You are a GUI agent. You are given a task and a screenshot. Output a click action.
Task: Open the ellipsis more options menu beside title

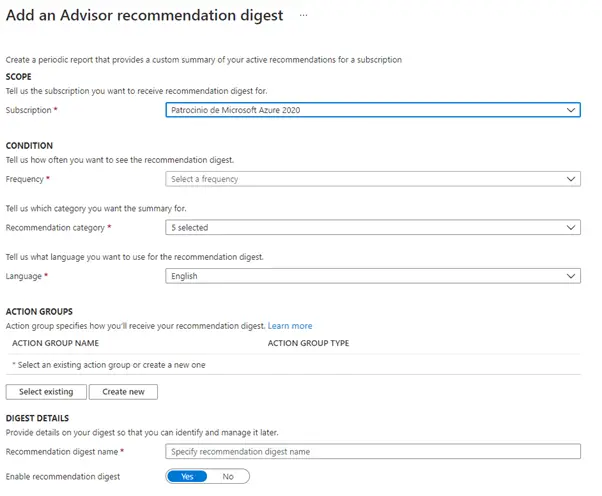pyautogui.click(x=303, y=16)
